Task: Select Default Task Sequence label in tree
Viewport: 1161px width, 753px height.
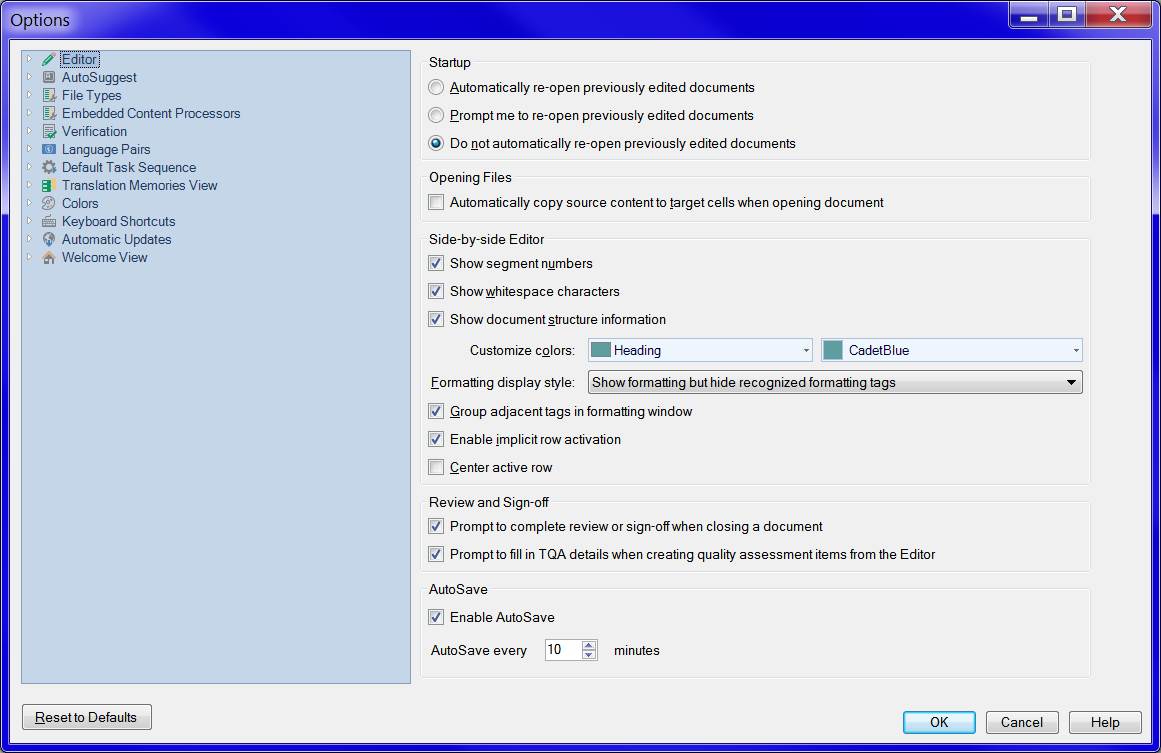Action: click(x=129, y=167)
